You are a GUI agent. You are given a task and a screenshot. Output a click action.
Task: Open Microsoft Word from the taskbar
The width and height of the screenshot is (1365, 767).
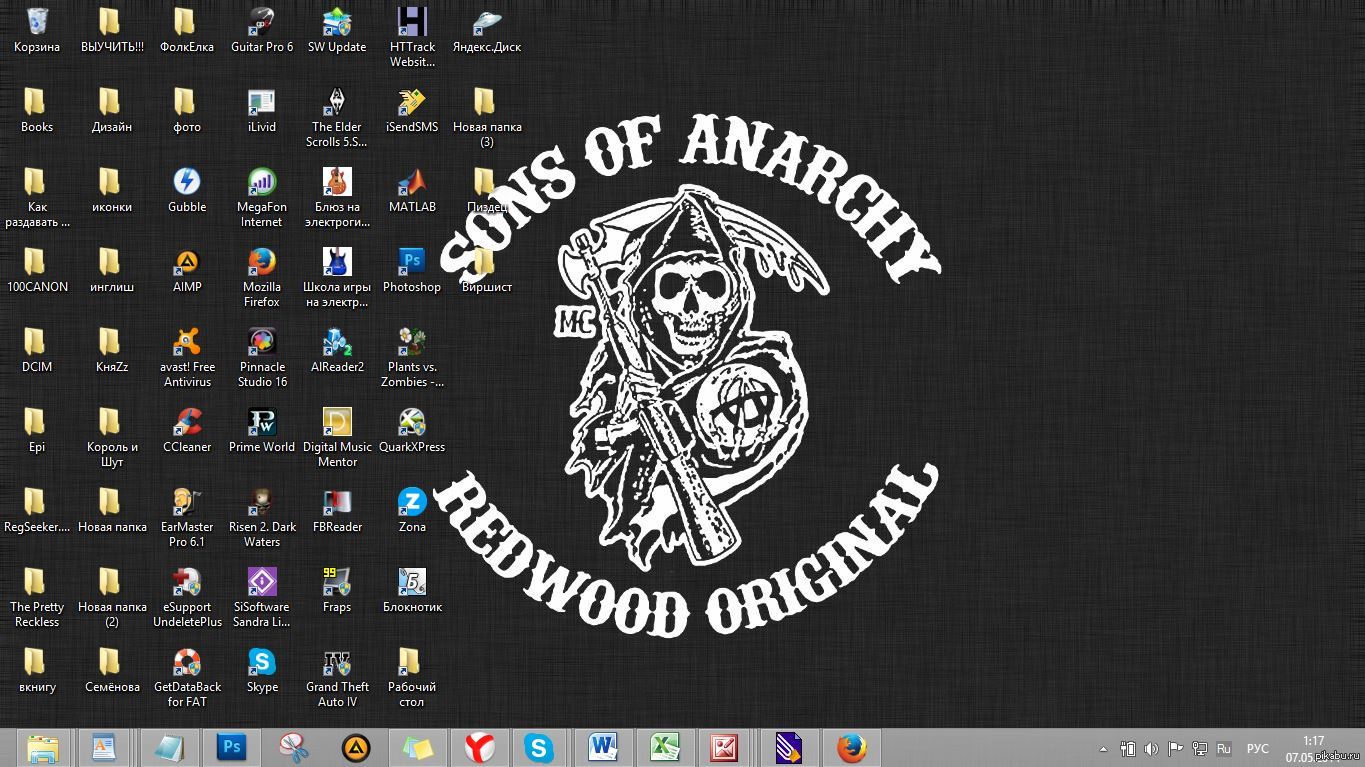[x=603, y=748]
